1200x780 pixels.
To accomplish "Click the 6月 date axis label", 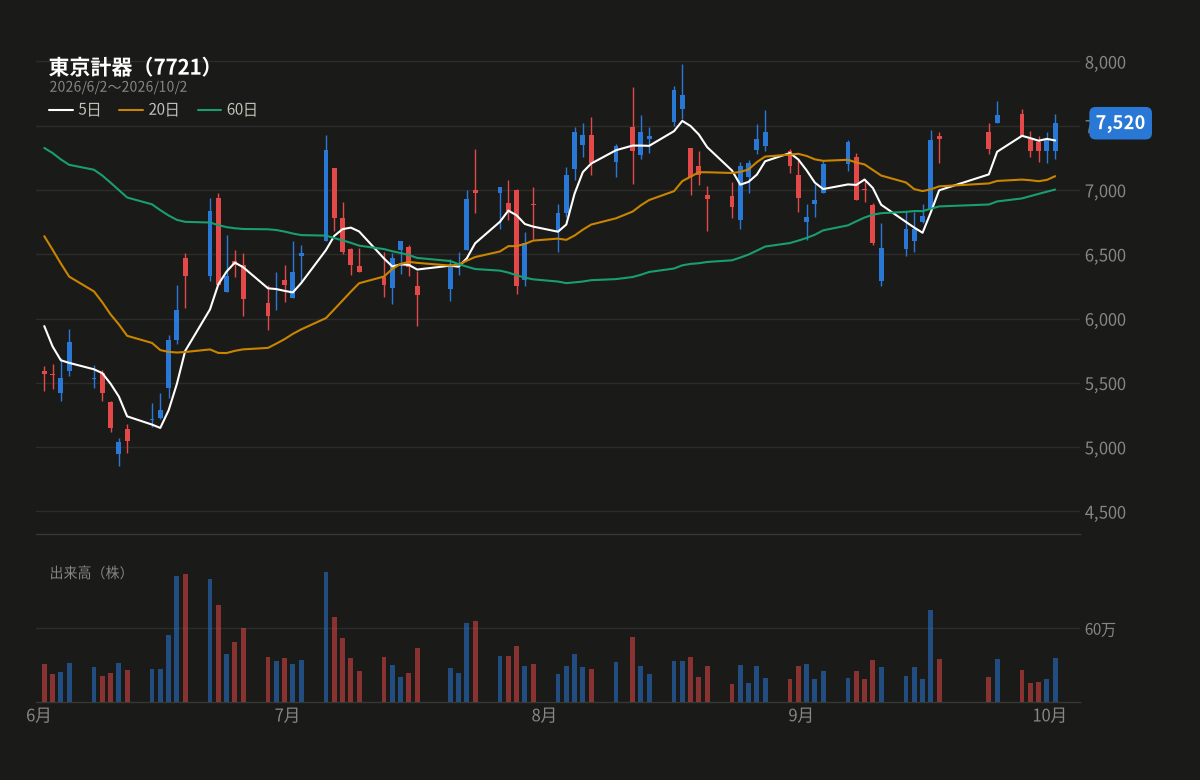I will pyautogui.click(x=39, y=715).
